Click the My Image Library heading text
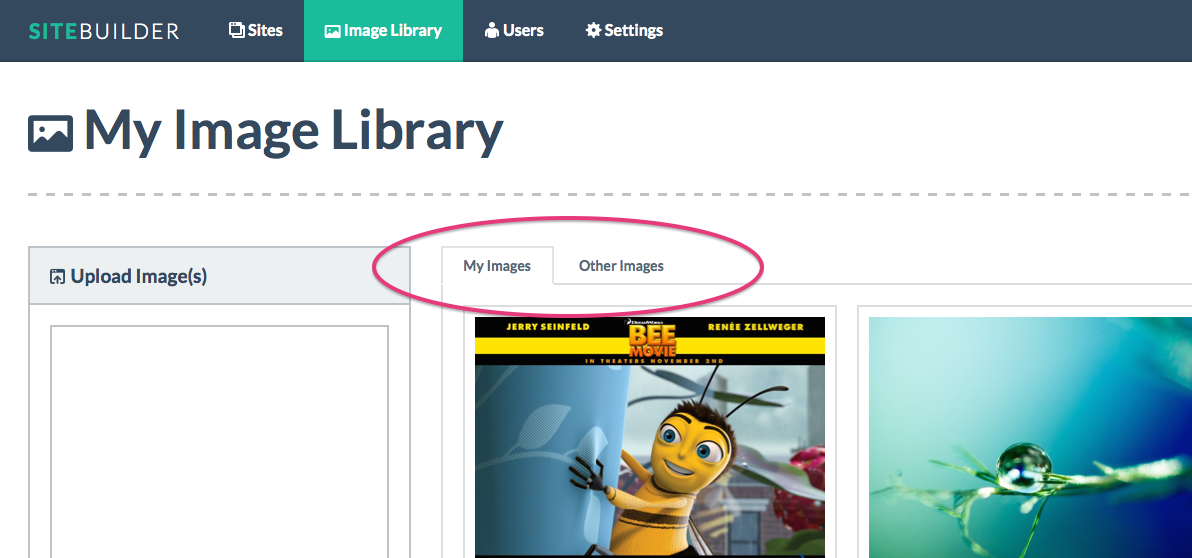Screen dimensions: 1192x558 pyautogui.click(x=293, y=131)
